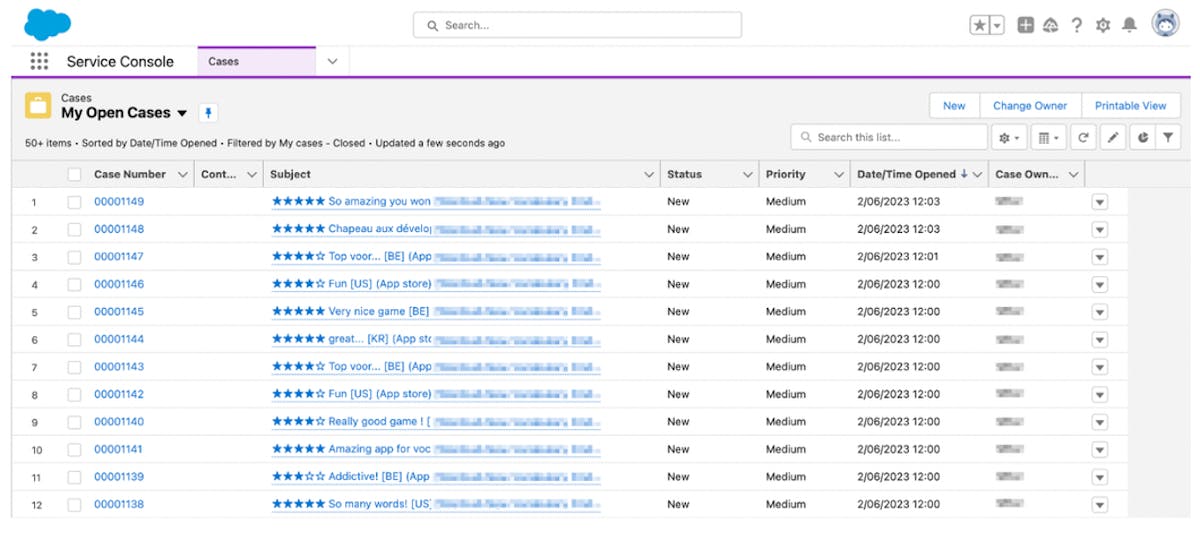
Task: Open case number 00001138 link
Action: click(119, 504)
